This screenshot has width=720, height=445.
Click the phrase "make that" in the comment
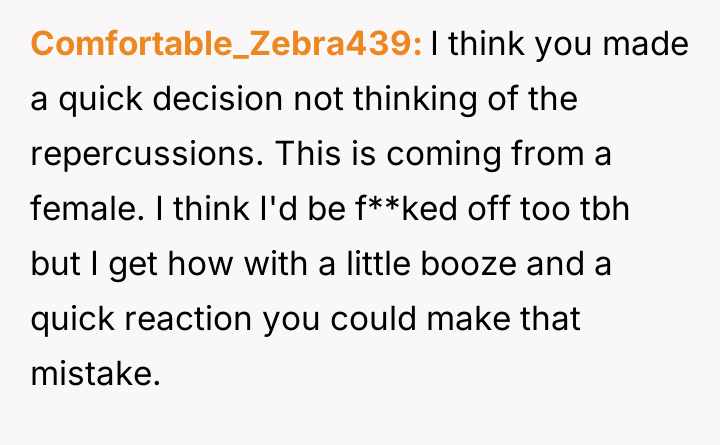[531, 321]
